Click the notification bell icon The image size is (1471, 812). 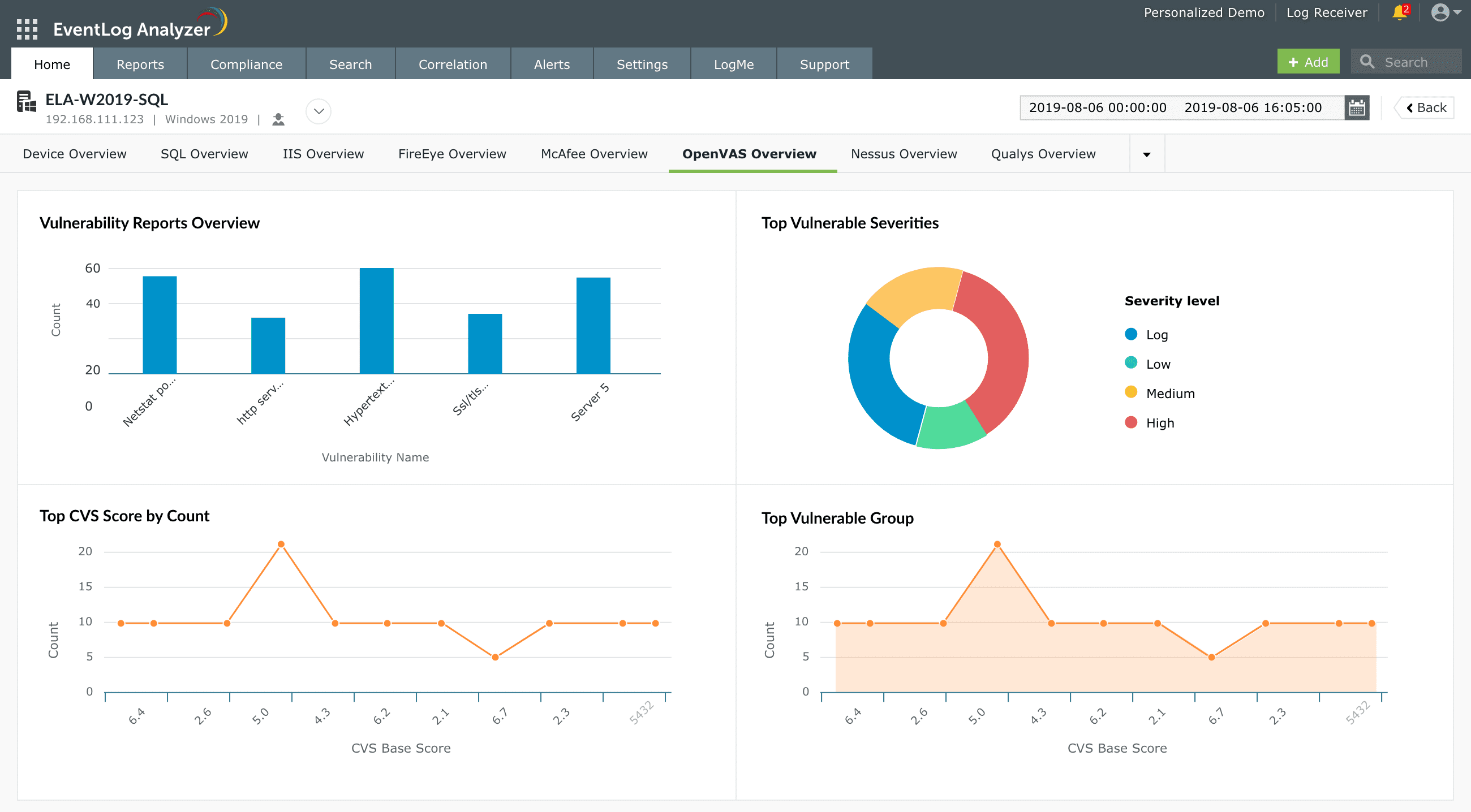pos(1399,12)
